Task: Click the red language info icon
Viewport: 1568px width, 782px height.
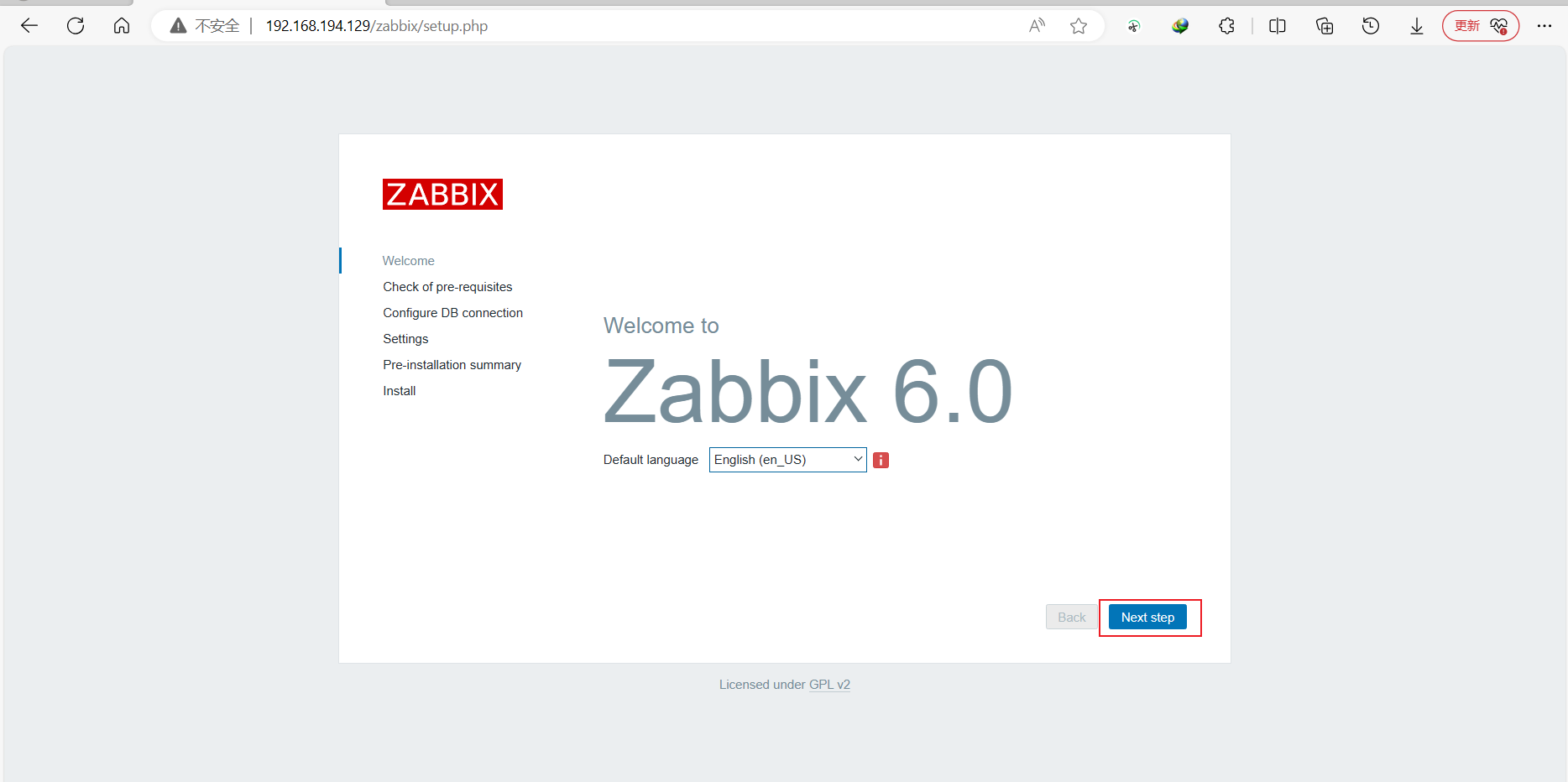Action: [x=881, y=460]
